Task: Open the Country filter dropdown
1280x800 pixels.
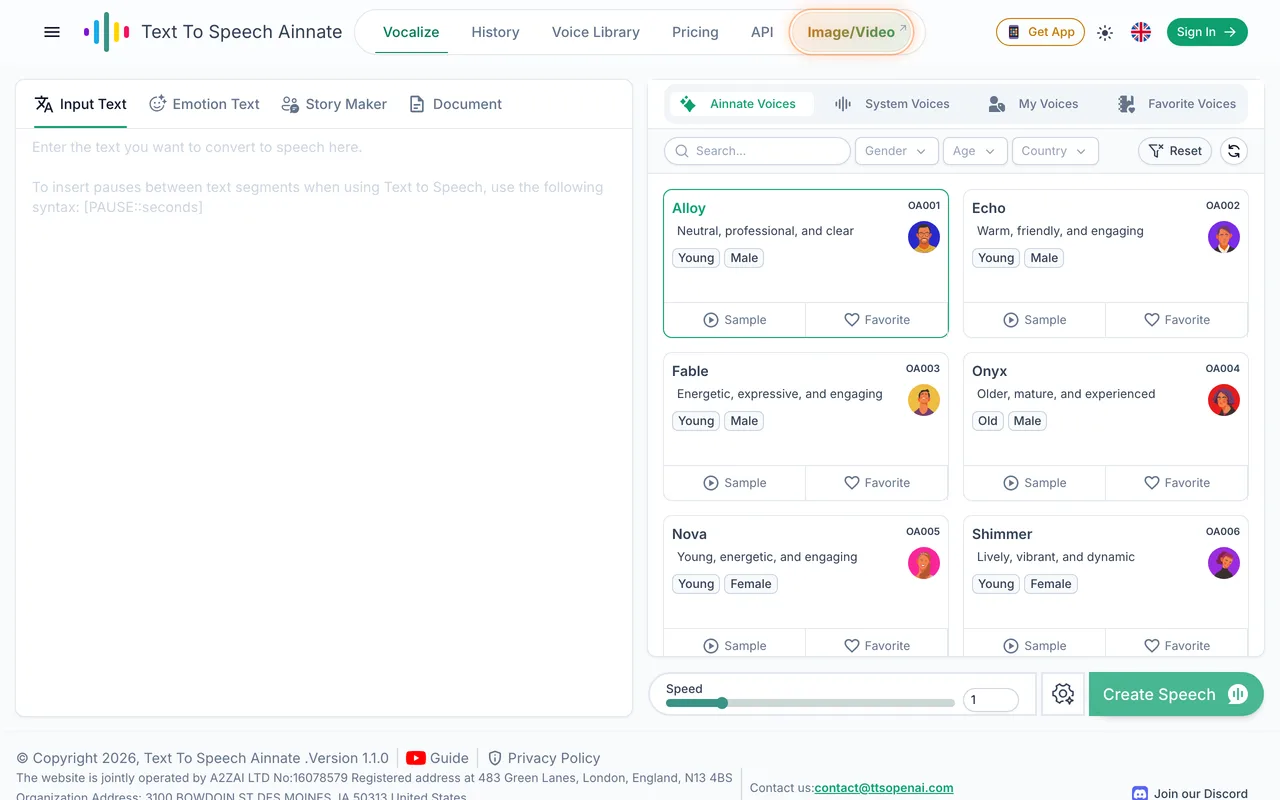Action: coord(1055,151)
